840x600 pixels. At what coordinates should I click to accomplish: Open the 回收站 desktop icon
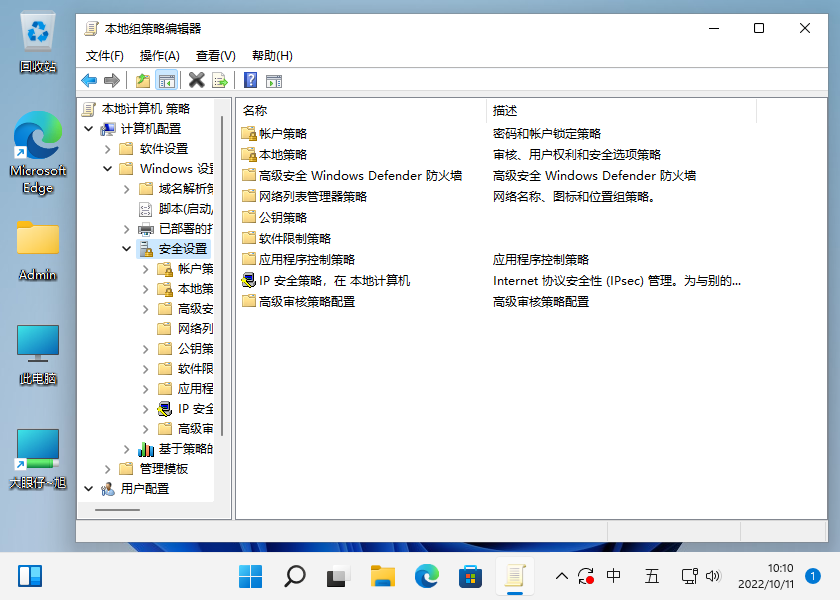pyautogui.click(x=38, y=30)
